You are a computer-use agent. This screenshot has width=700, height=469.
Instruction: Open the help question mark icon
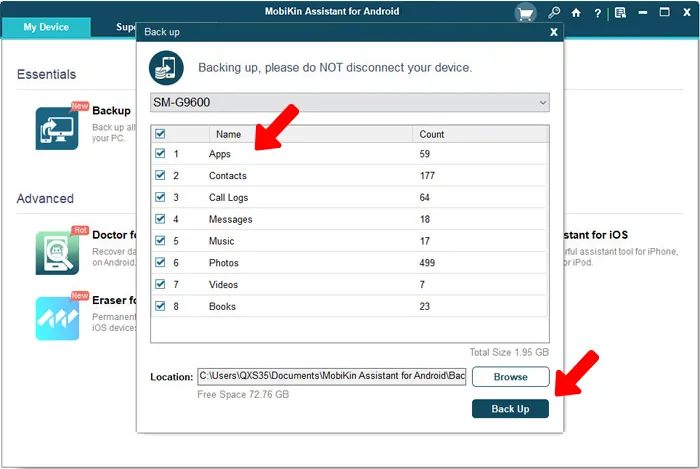click(x=597, y=13)
